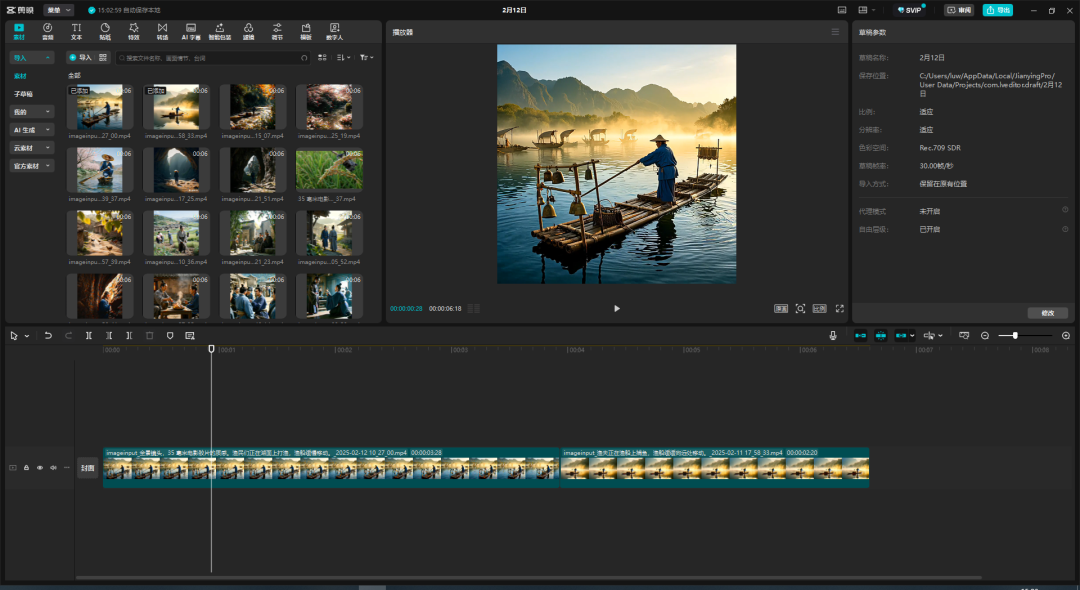Open the 贴纸 stickers tab
Viewport: 1080px width, 590px height.
(105, 31)
